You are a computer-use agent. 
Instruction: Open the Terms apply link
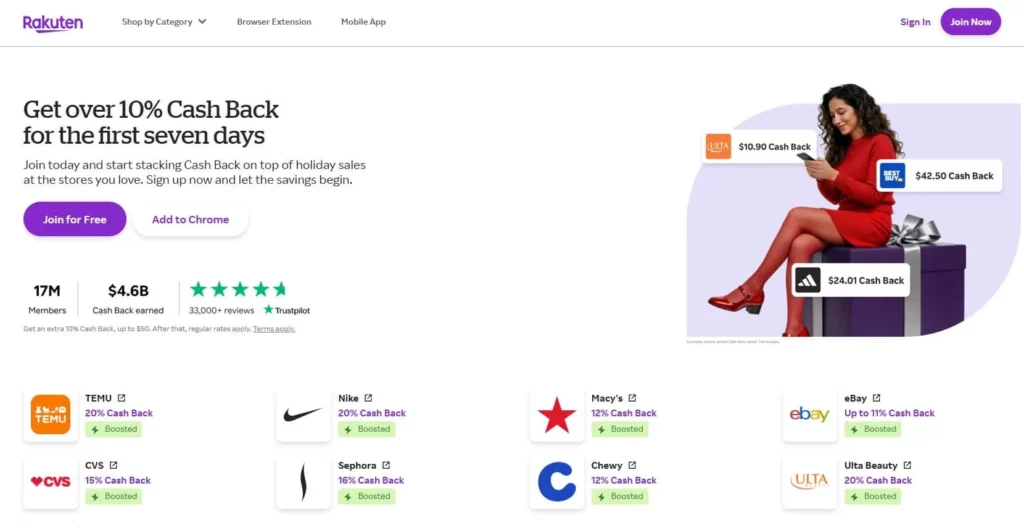tap(274, 329)
